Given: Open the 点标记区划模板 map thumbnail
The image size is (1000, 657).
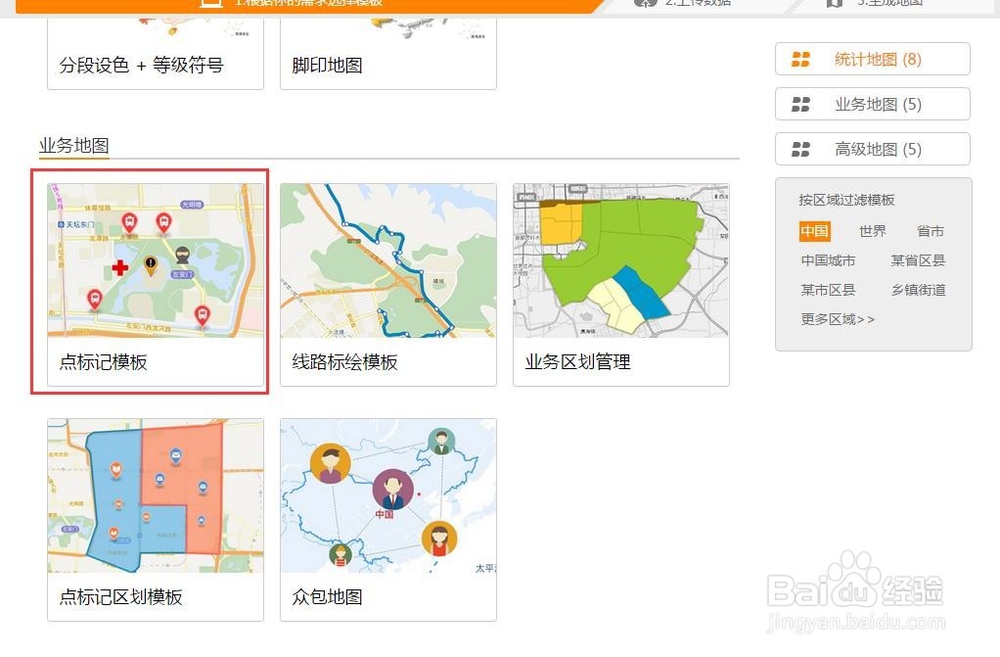Looking at the screenshot, I should tap(156, 496).
